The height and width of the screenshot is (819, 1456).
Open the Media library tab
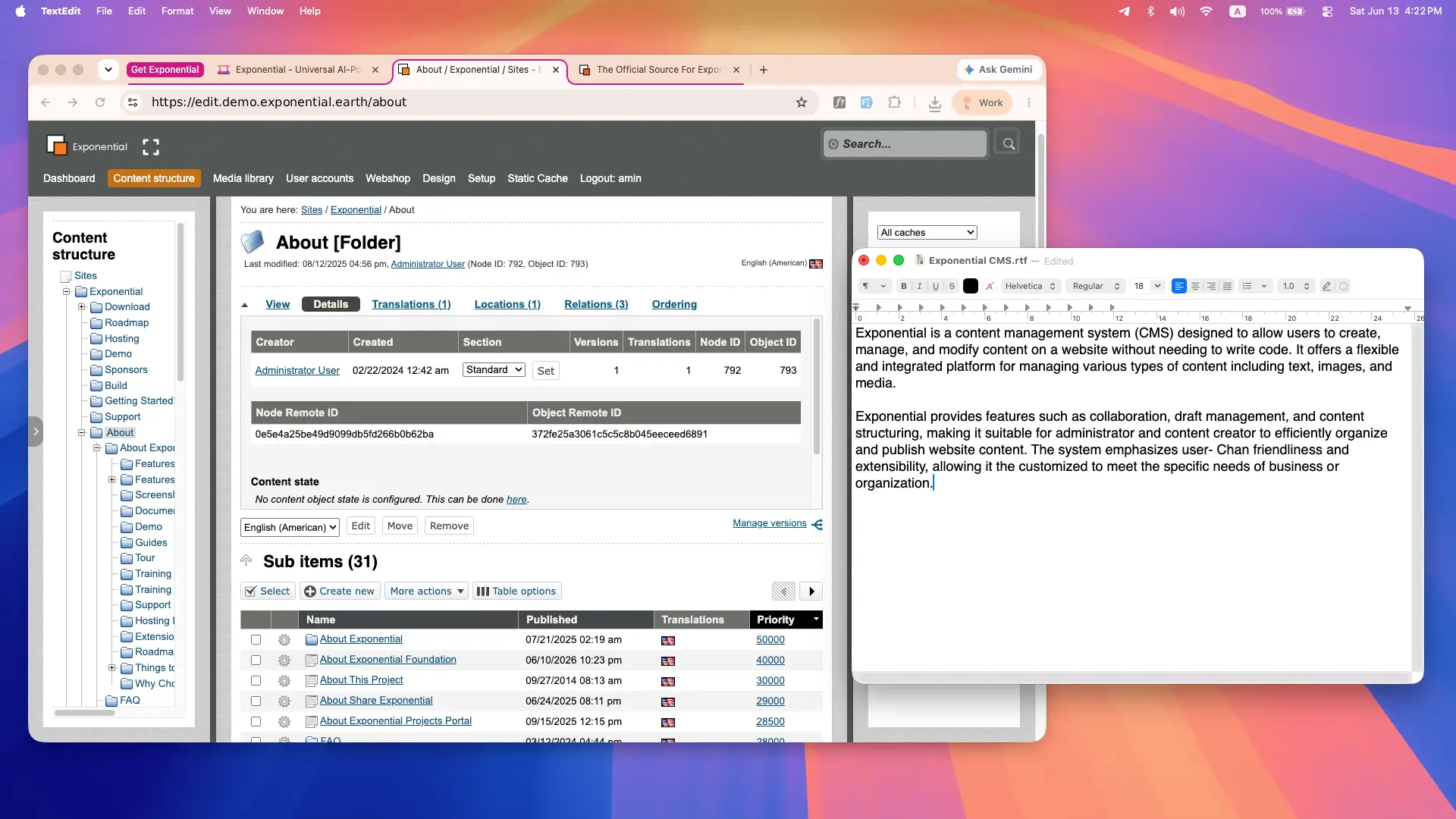click(243, 178)
